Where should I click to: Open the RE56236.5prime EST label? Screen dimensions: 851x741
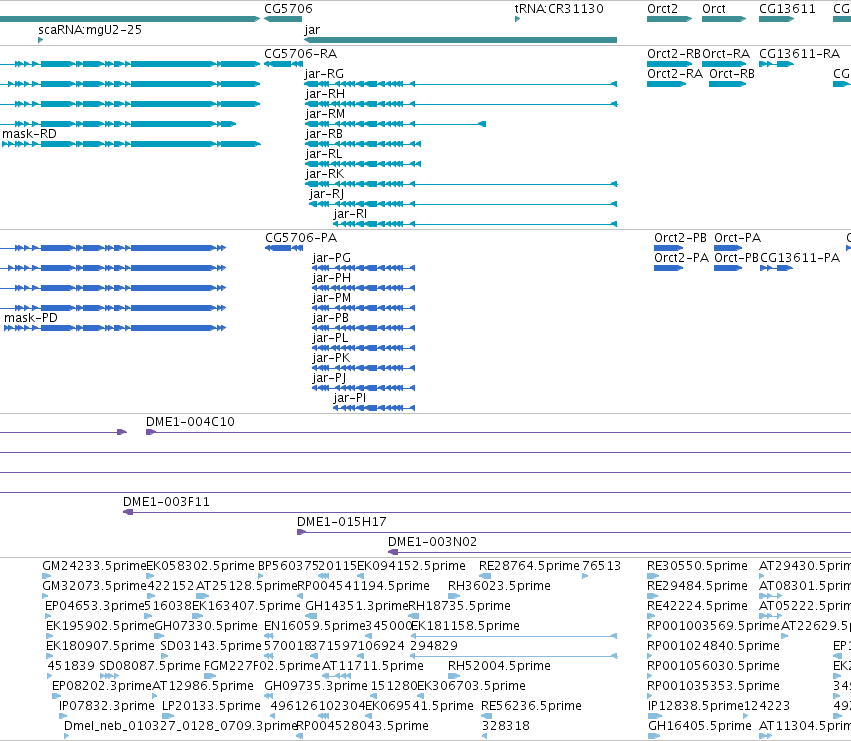coord(531,706)
